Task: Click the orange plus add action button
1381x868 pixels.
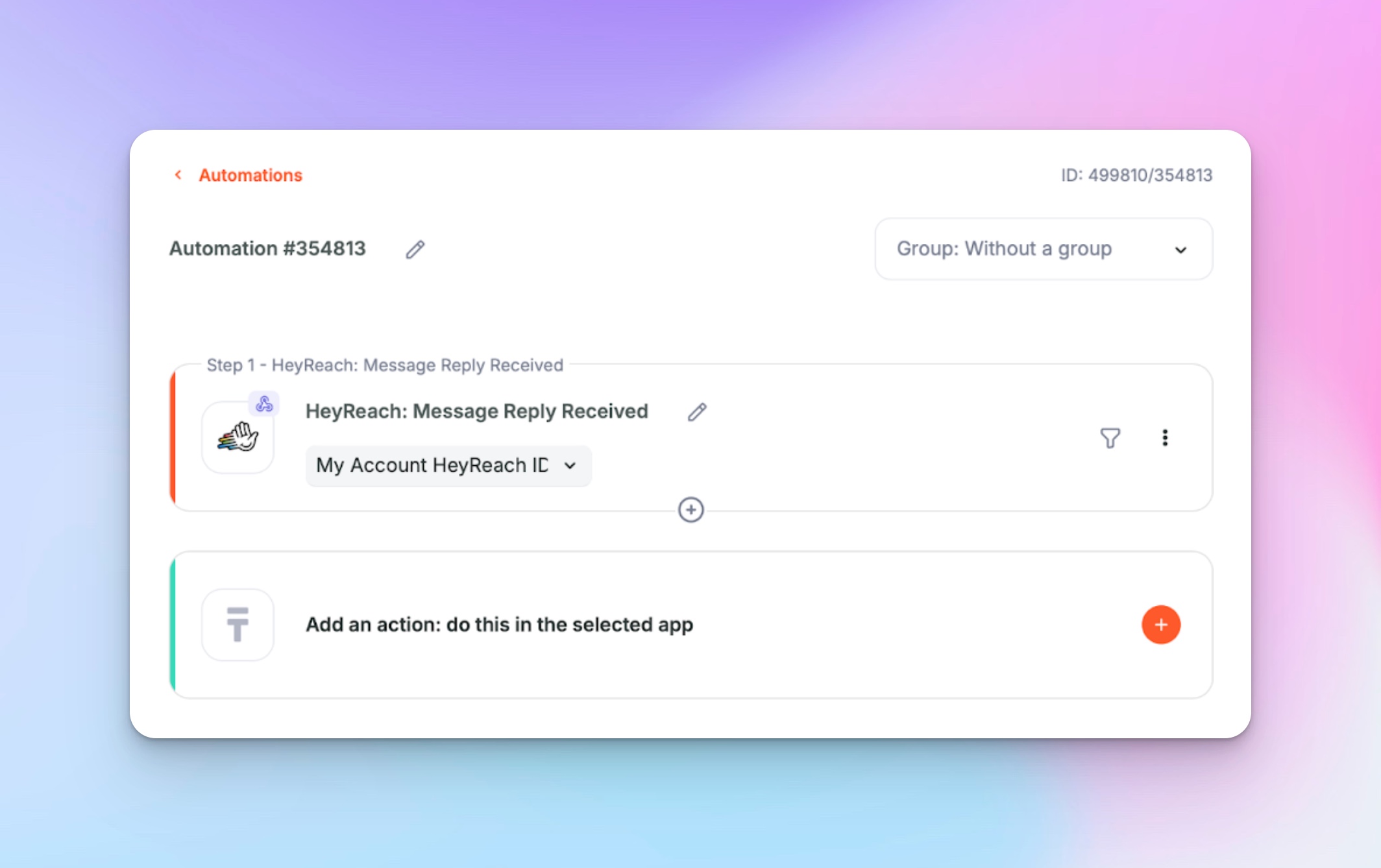Action: (1161, 625)
